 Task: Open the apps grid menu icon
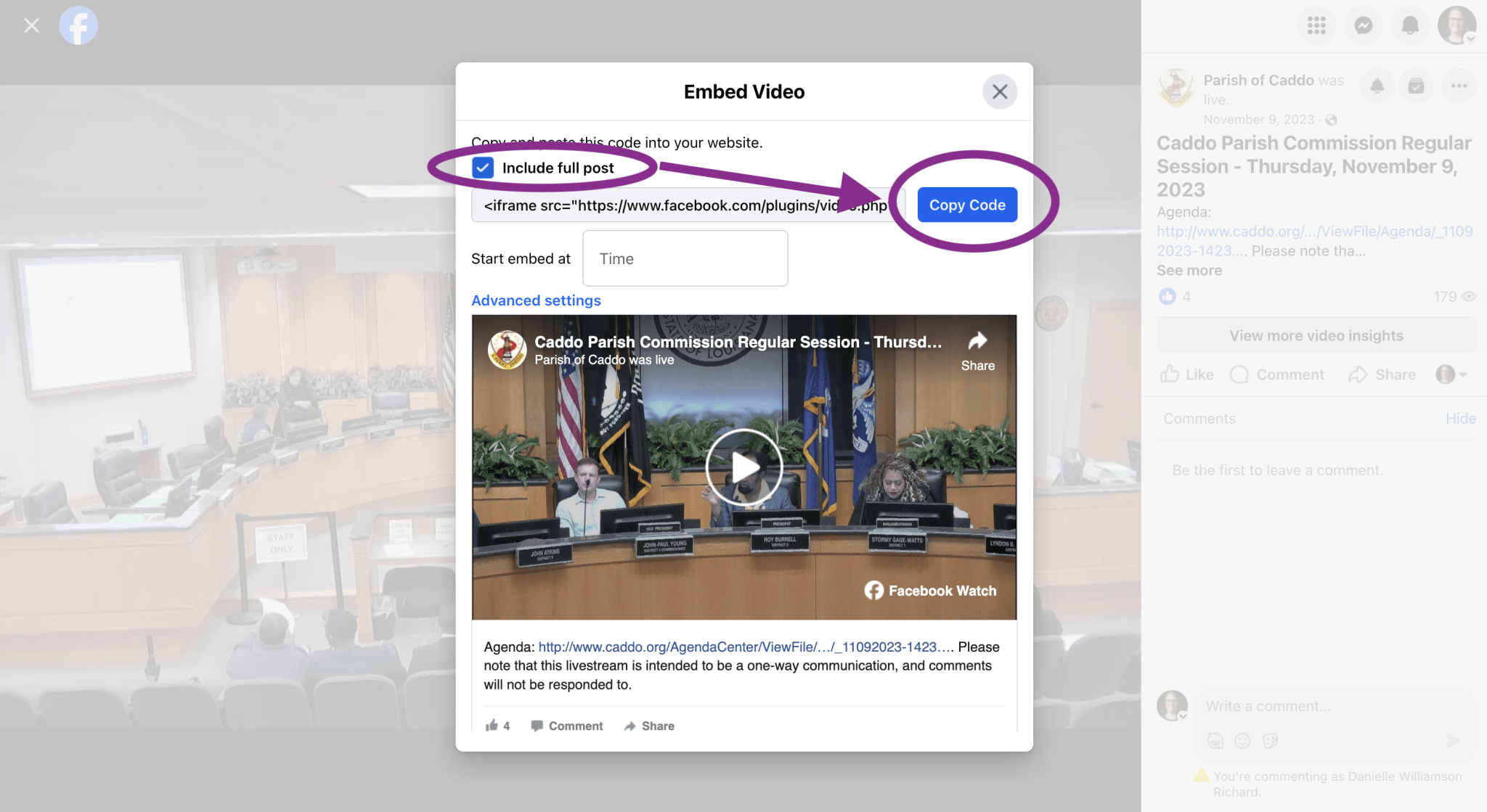(x=1316, y=26)
